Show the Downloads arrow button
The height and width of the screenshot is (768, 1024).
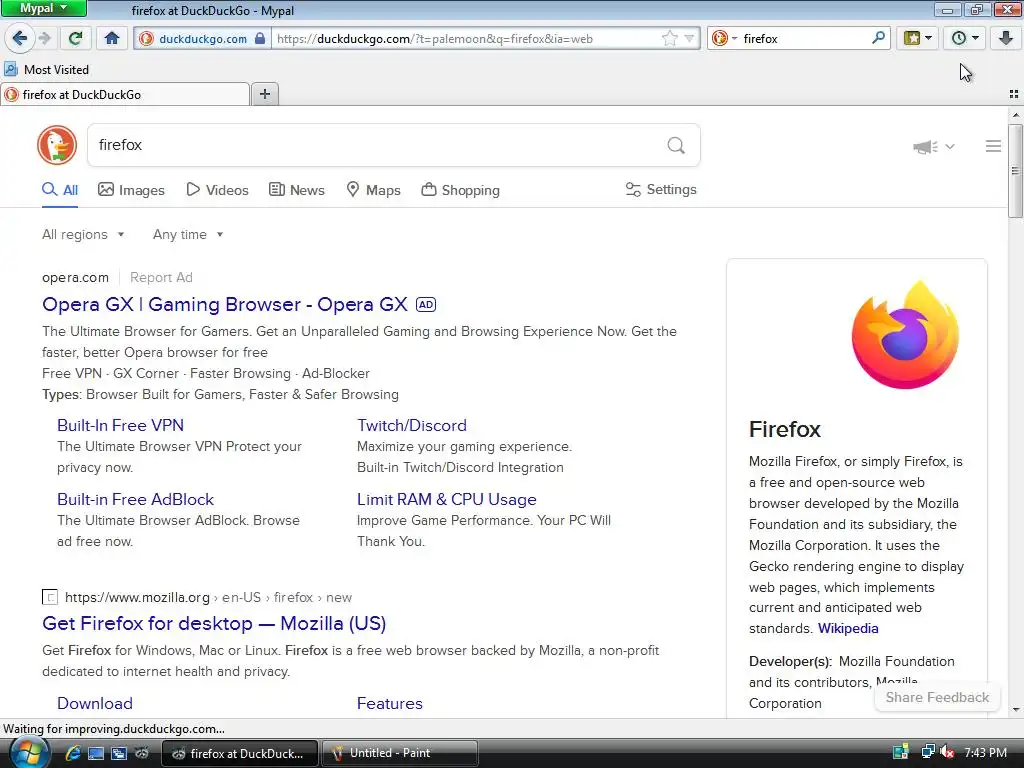[x=1006, y=38]
